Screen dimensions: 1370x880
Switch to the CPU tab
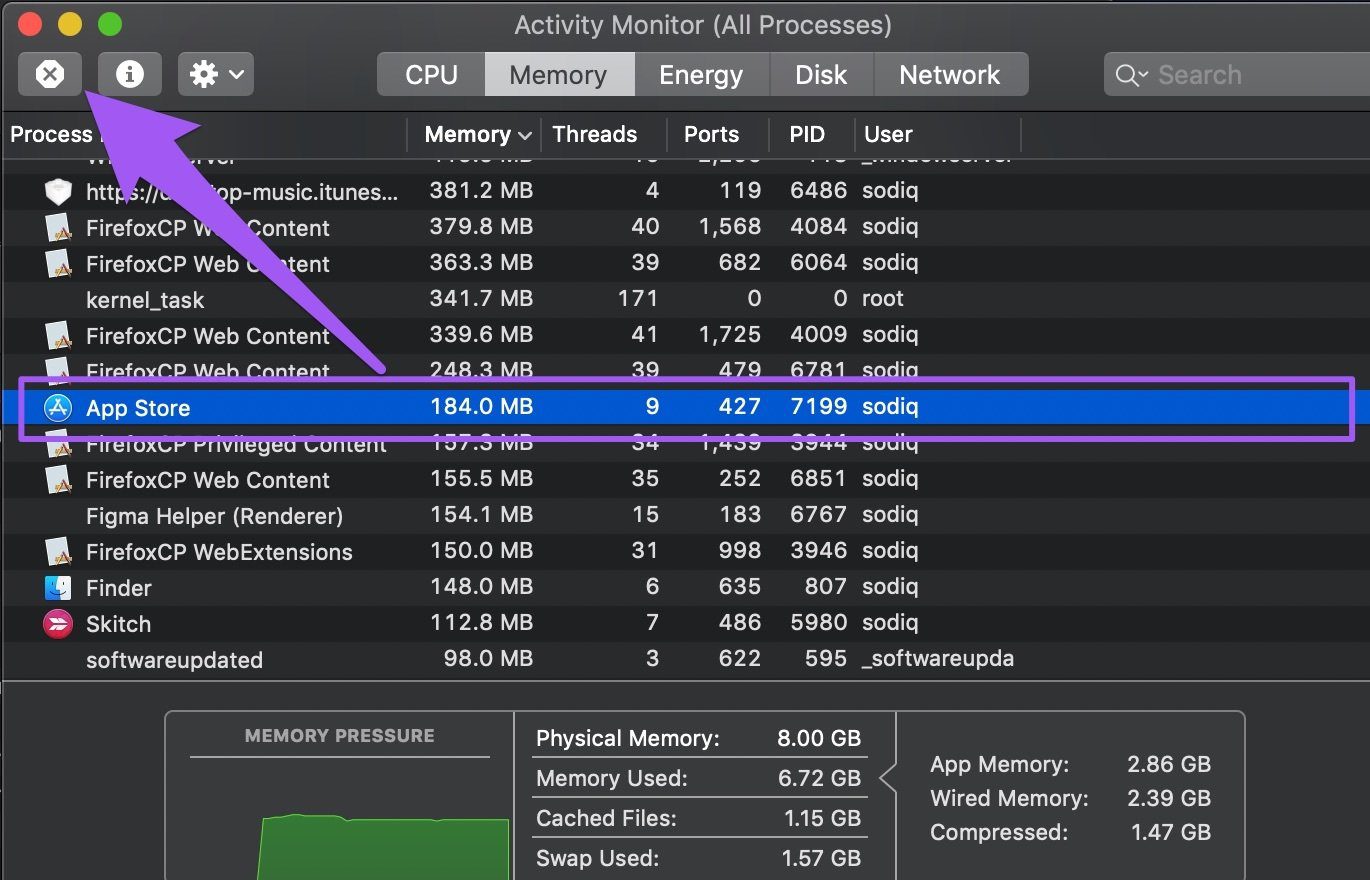click(431, 75)
